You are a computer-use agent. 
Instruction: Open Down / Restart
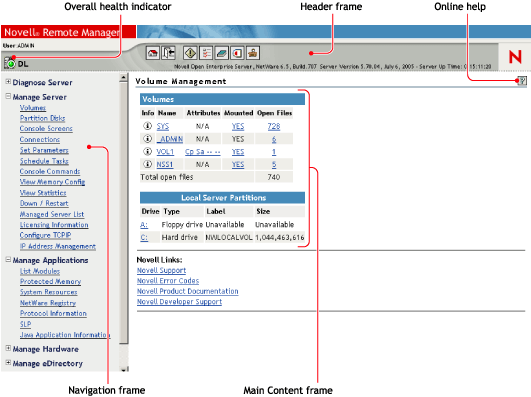point(44,204)
